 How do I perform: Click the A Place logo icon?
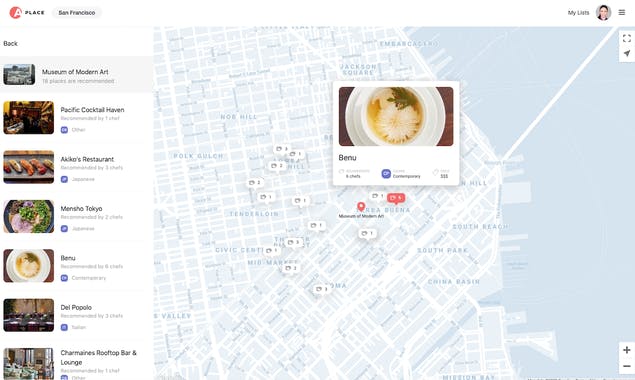pos(15,13)
